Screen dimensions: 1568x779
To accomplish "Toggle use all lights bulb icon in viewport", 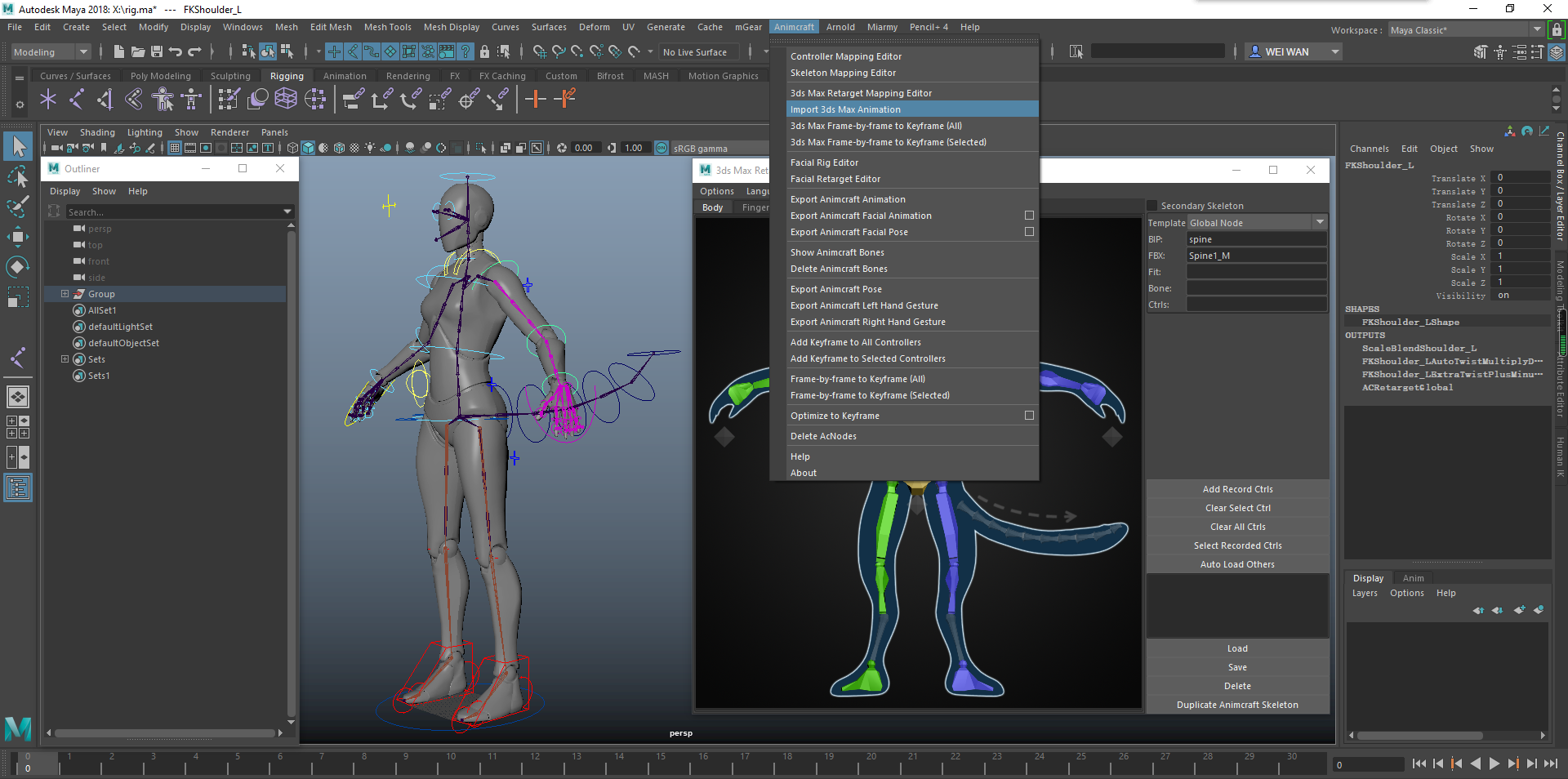I will (370, 148).
